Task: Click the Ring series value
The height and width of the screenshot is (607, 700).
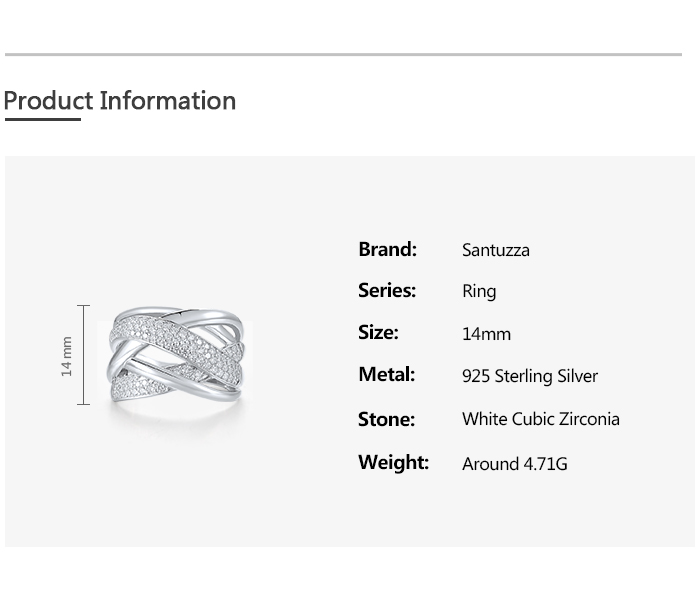Action: coord(479,291)
